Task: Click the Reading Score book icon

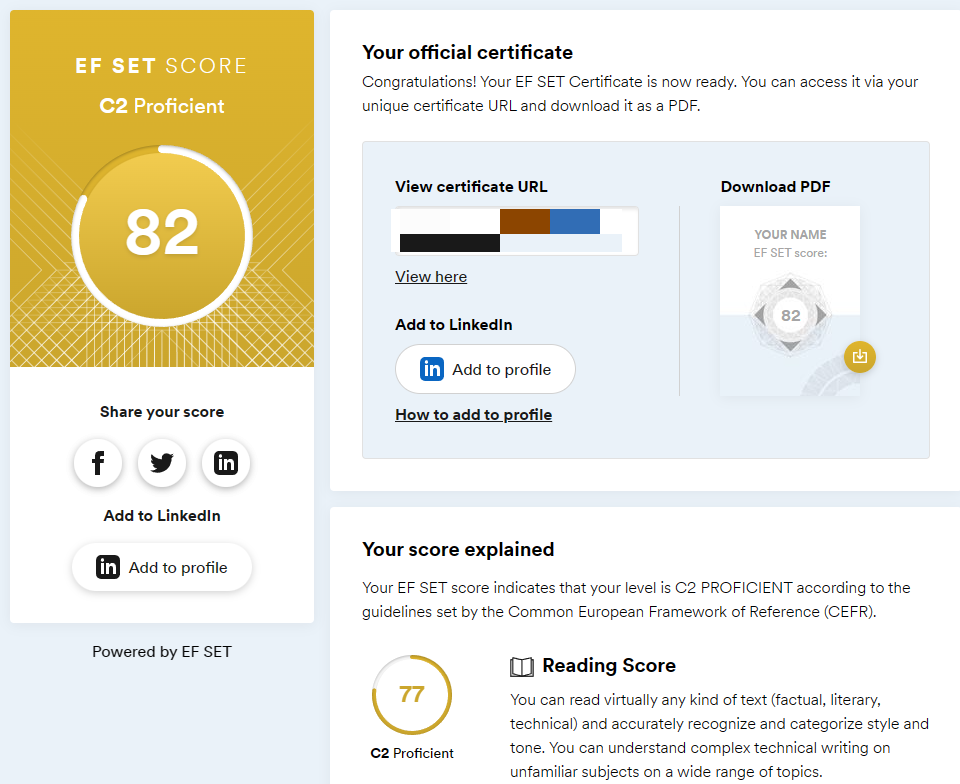Action: click(x=522, y=666)
